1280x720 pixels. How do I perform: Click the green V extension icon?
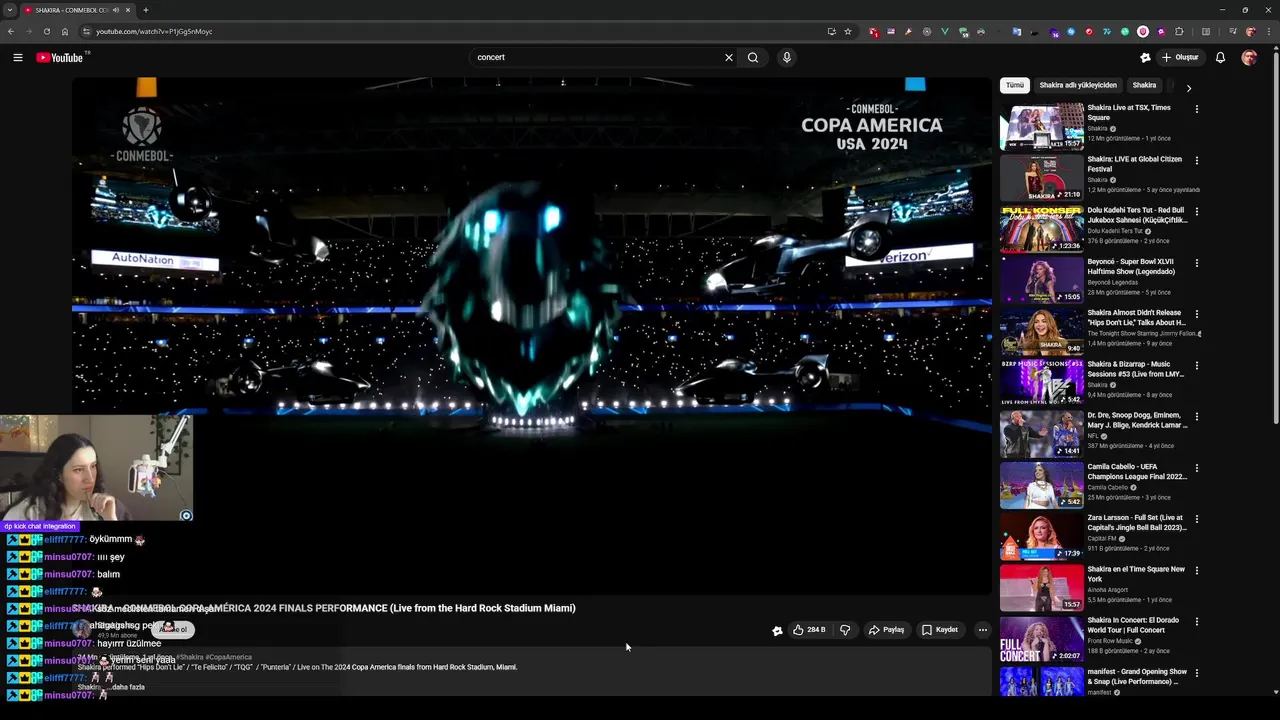tap(945, 31)
